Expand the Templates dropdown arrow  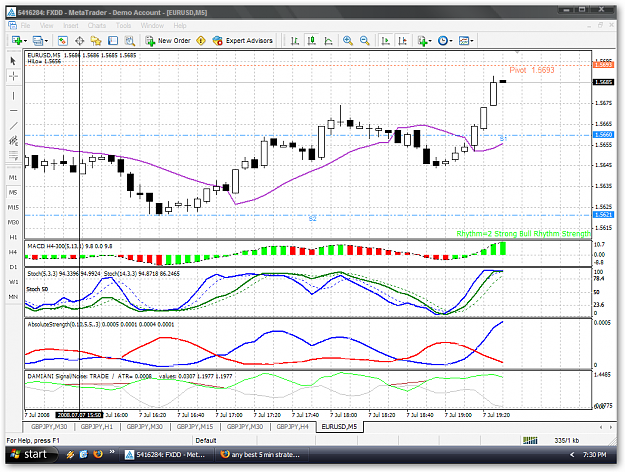[x=472, y=41]
